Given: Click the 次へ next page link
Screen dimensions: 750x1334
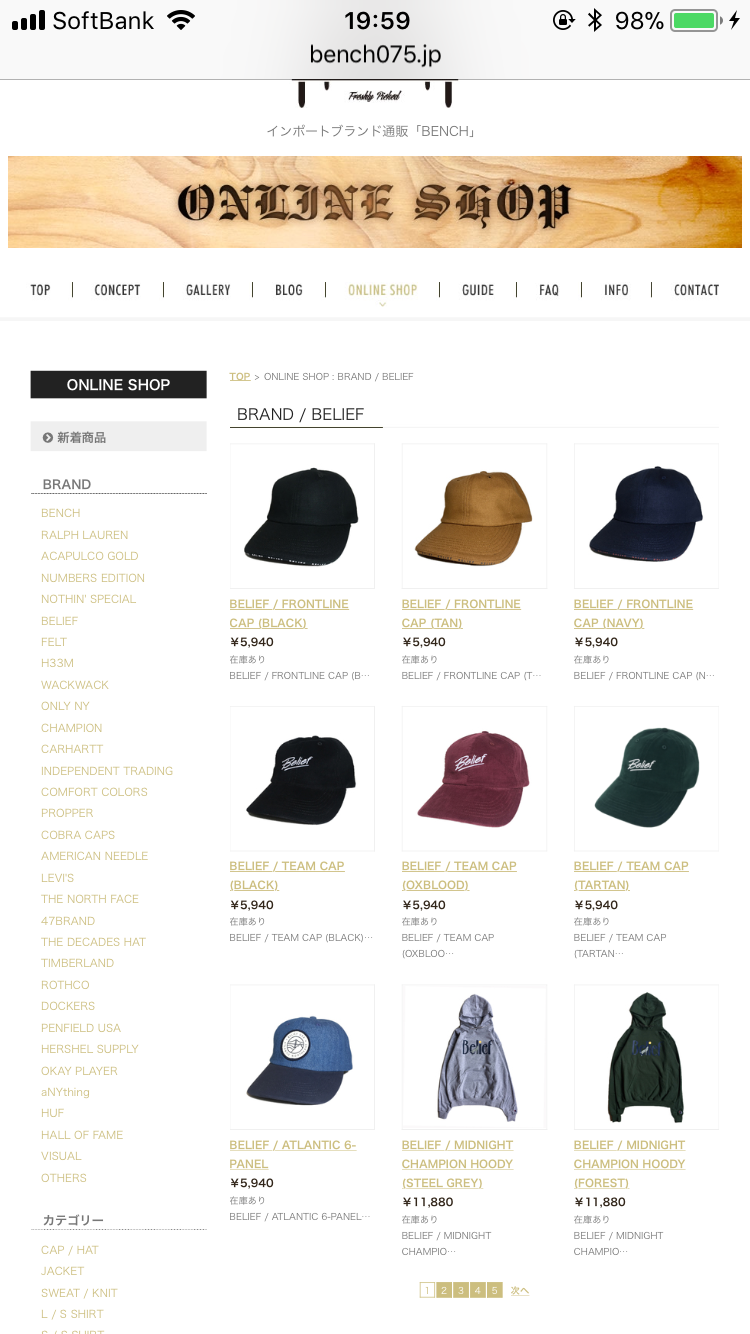Looking at the screenshot, I should click(x=520, y=1290).
